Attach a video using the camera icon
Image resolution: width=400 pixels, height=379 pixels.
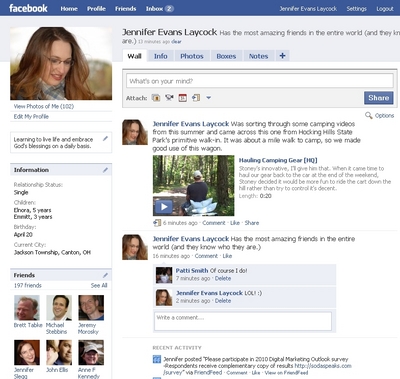[x=169, y=97]
